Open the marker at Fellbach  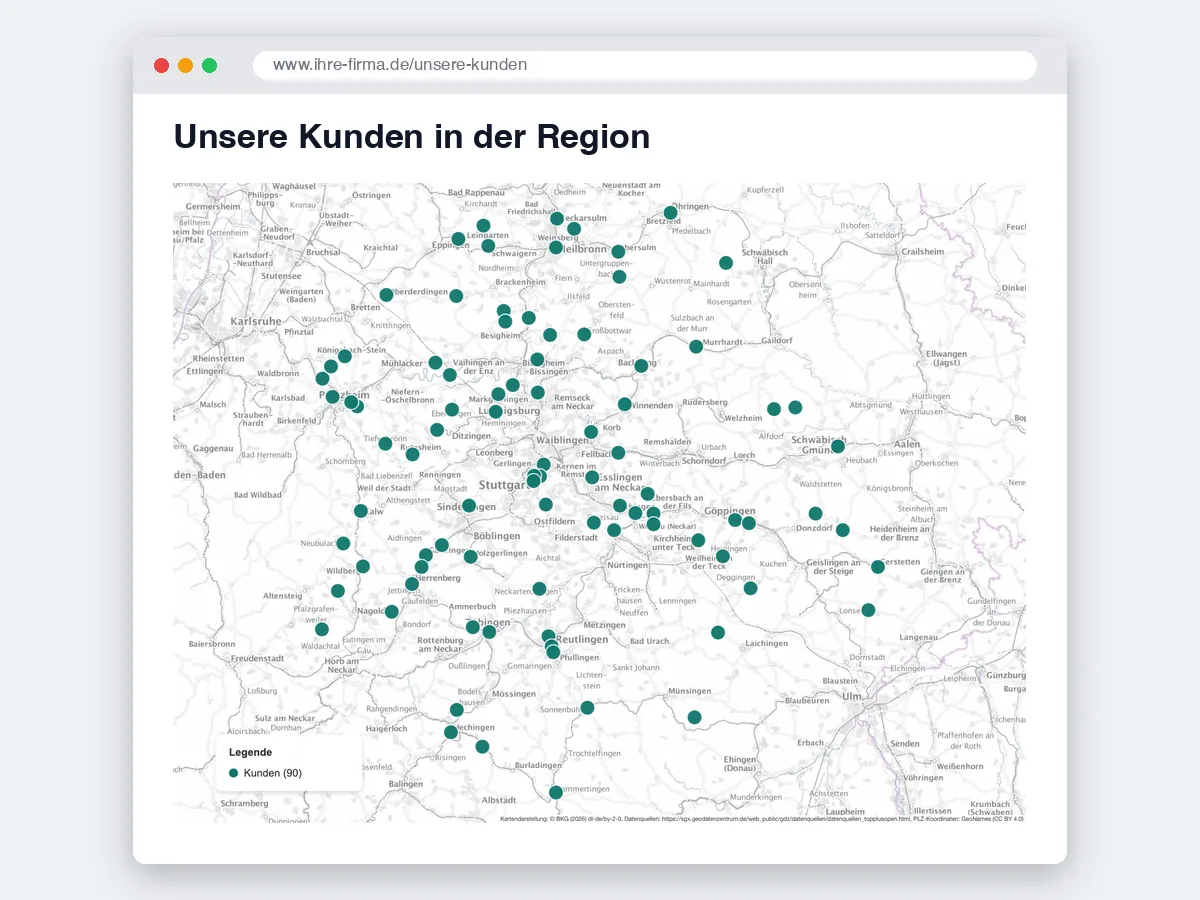coord(618,453)
